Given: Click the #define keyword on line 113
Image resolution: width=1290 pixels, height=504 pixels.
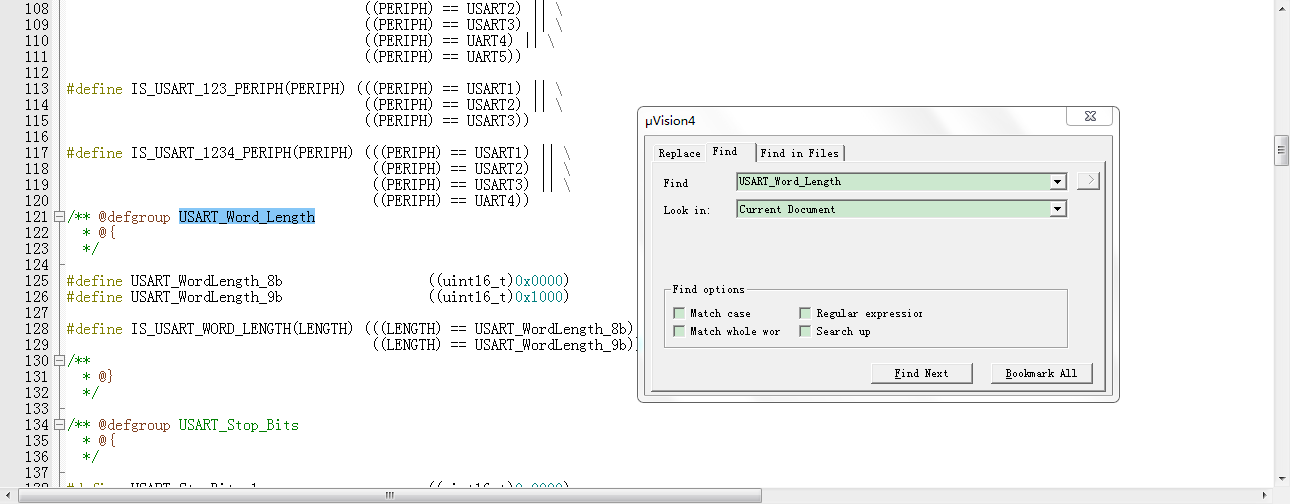Looking at the screenshot, I should click(x=95, y=89).
